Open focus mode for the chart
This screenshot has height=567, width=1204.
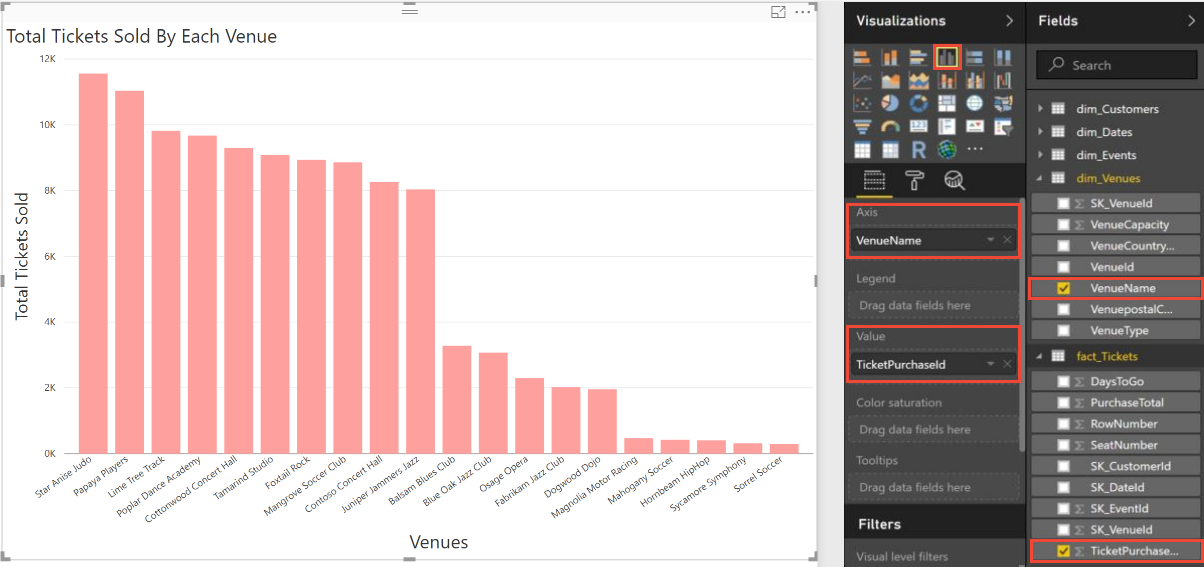tap(779, 12)
